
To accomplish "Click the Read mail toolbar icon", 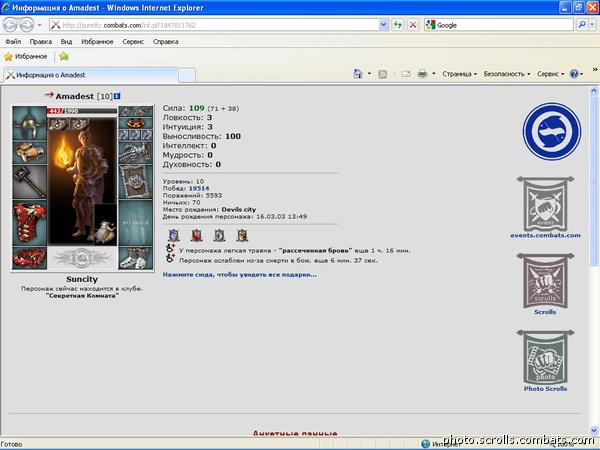I will [x=406, y=74].
